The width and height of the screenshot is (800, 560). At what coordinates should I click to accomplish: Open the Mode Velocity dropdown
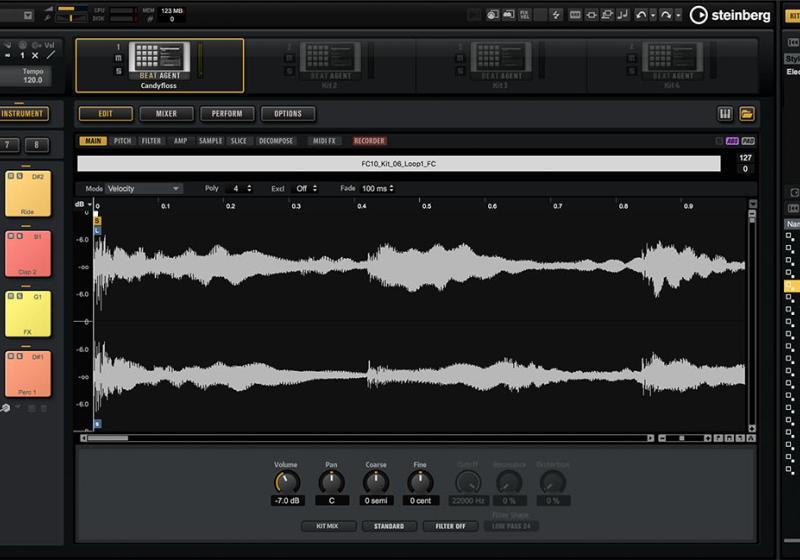[145, 188]
